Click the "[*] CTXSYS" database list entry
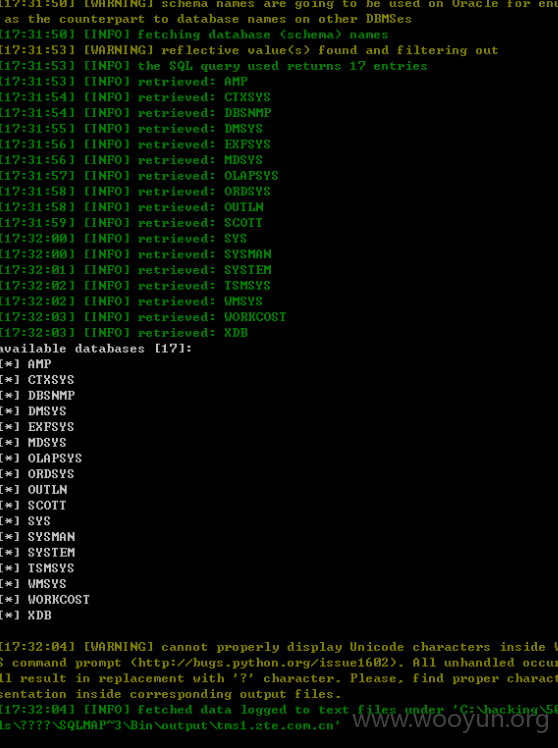The height and width of the screenshot is (748, 558). pos(37,380)
